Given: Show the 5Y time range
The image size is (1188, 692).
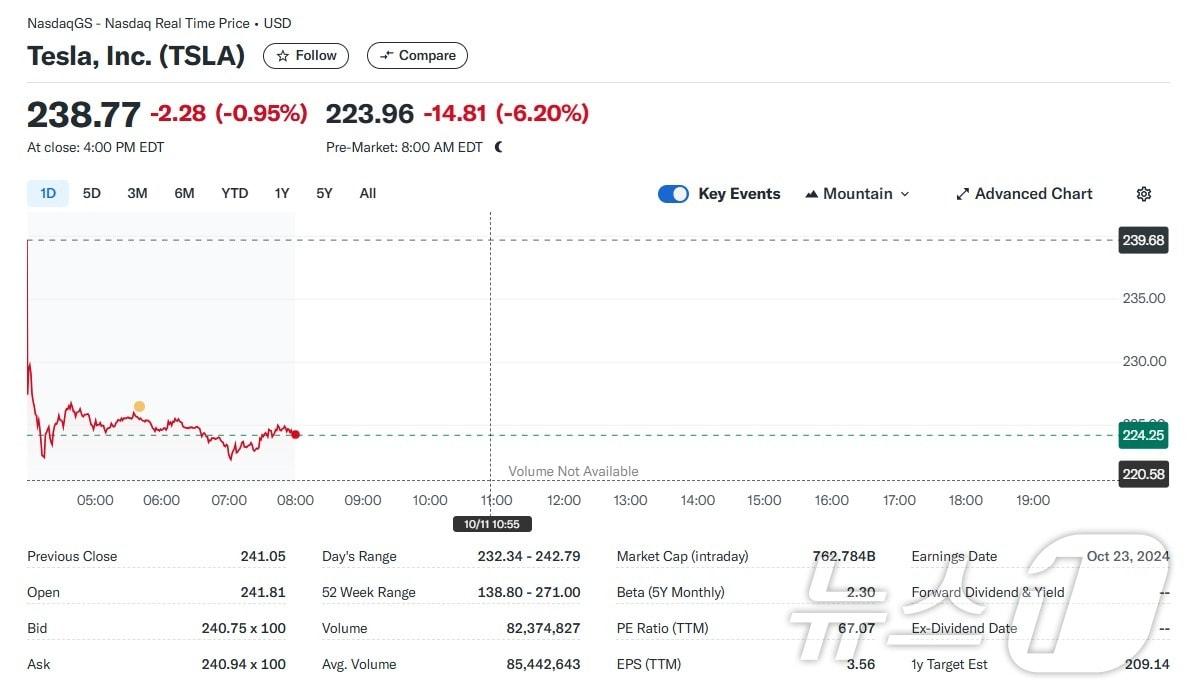Looking at the screenshot, I should pyautogui.click(x=324, y=193).
